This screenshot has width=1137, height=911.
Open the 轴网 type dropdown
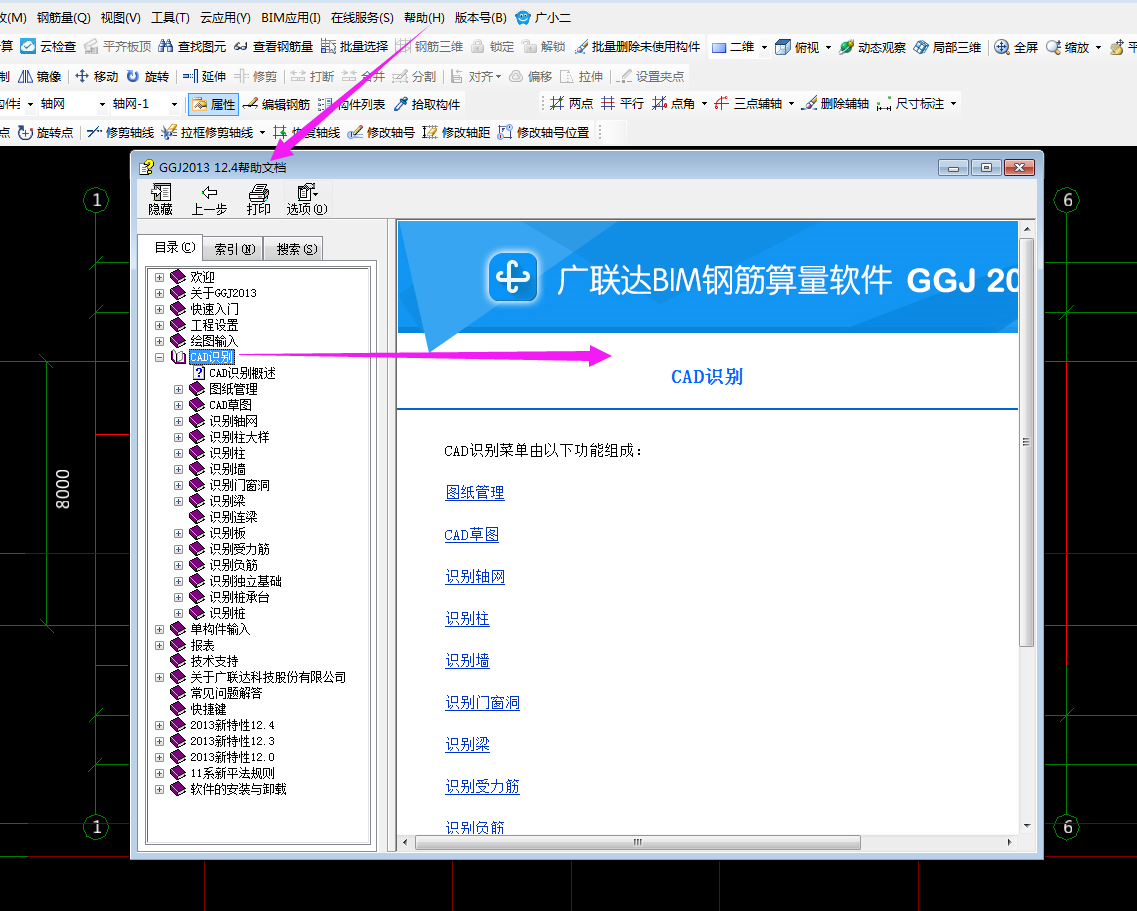102,104
